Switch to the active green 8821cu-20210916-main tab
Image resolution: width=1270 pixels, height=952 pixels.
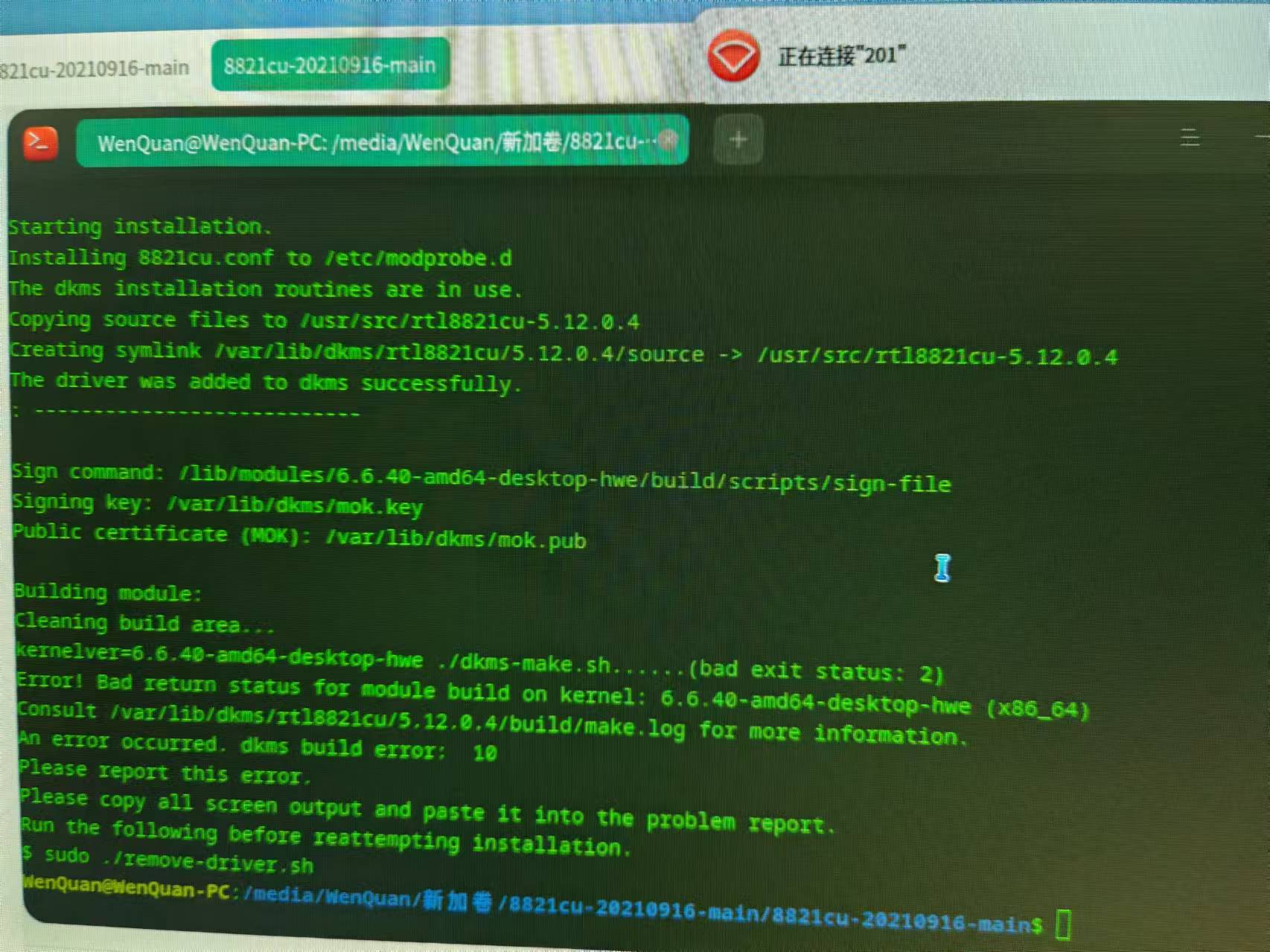pos(331,66)
